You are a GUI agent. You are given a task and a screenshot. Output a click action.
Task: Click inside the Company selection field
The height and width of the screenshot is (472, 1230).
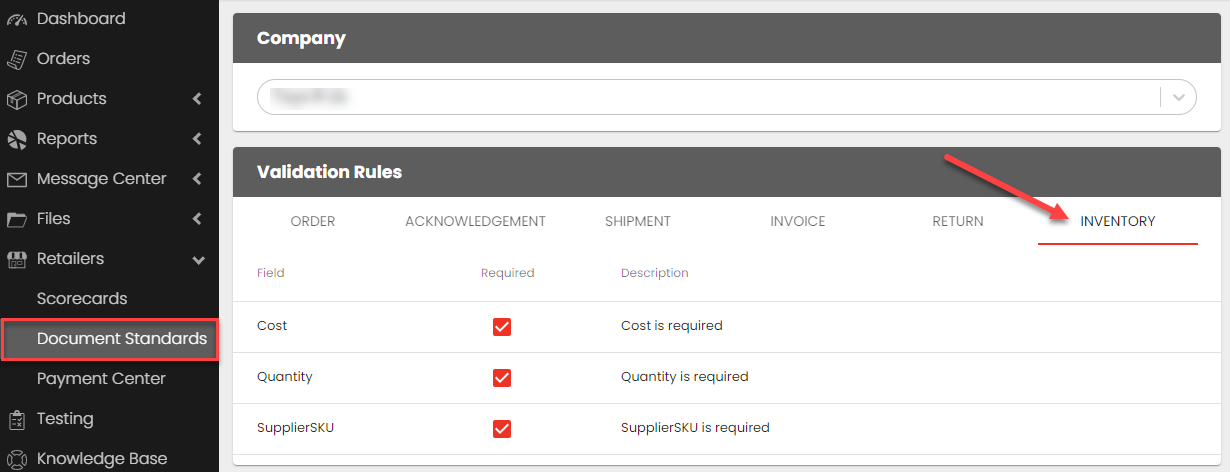click(700, 97)
